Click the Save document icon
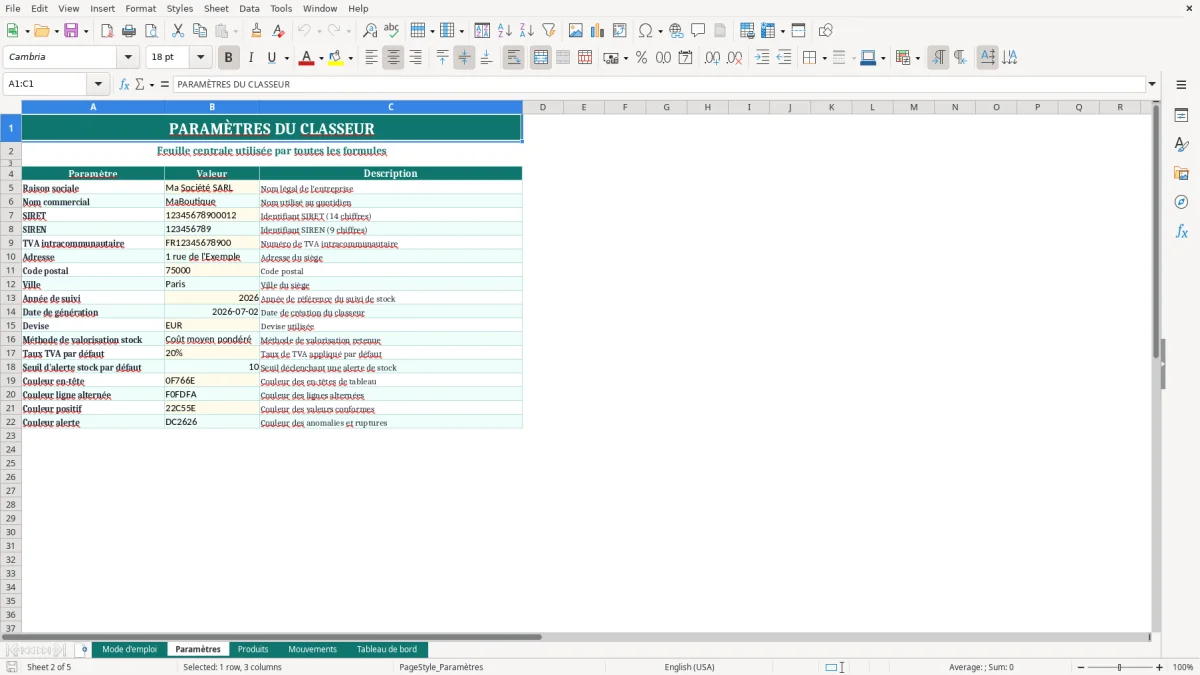 coord(71,31)
